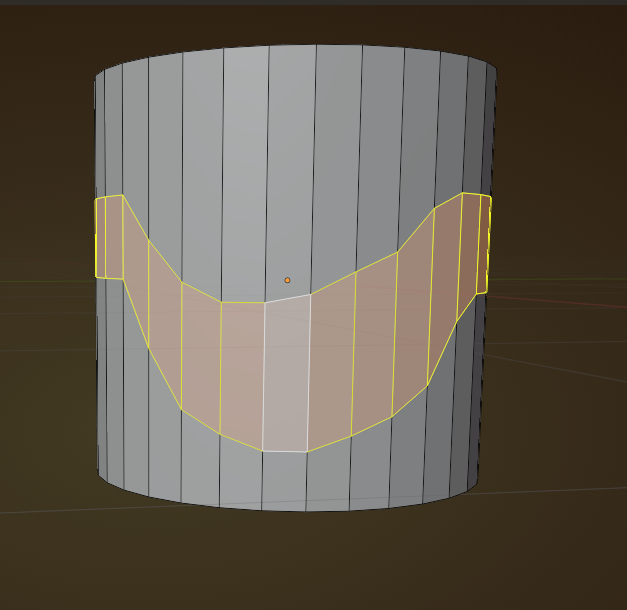Click selected face immediately left of active face
Screen dimensions: 627x610
point(242,370)
